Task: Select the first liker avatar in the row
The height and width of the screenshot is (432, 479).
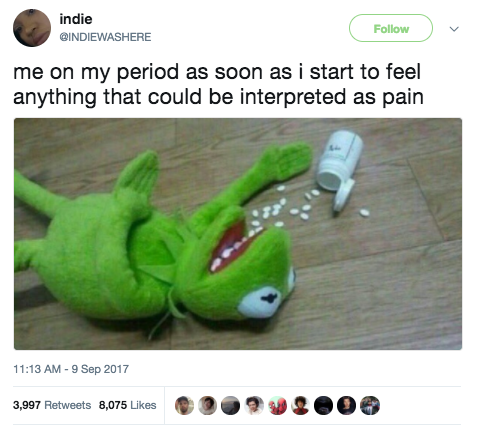Action: tap(184, 405)
